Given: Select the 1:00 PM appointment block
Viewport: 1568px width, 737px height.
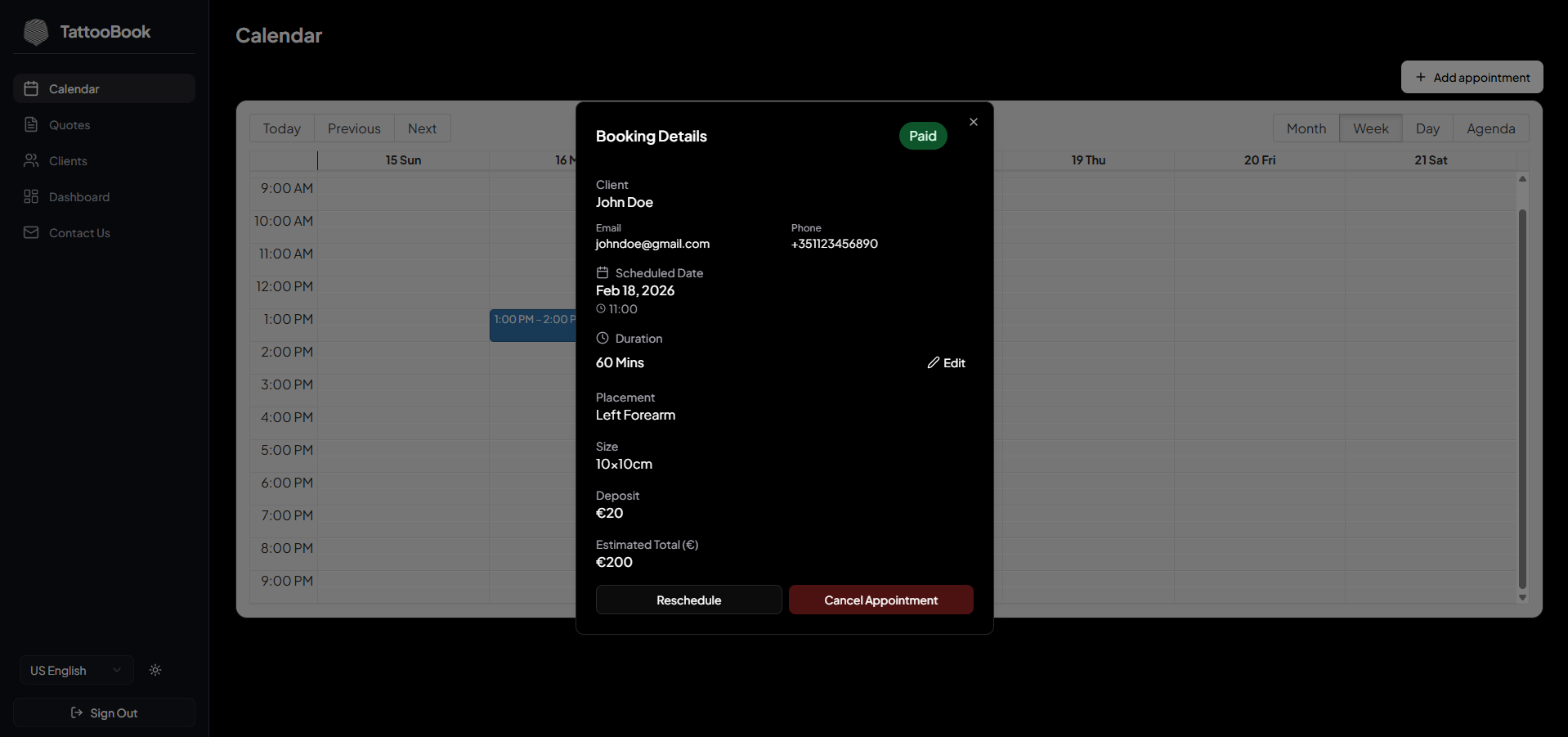Looking at the screenshot, I should tap(533, 326).
